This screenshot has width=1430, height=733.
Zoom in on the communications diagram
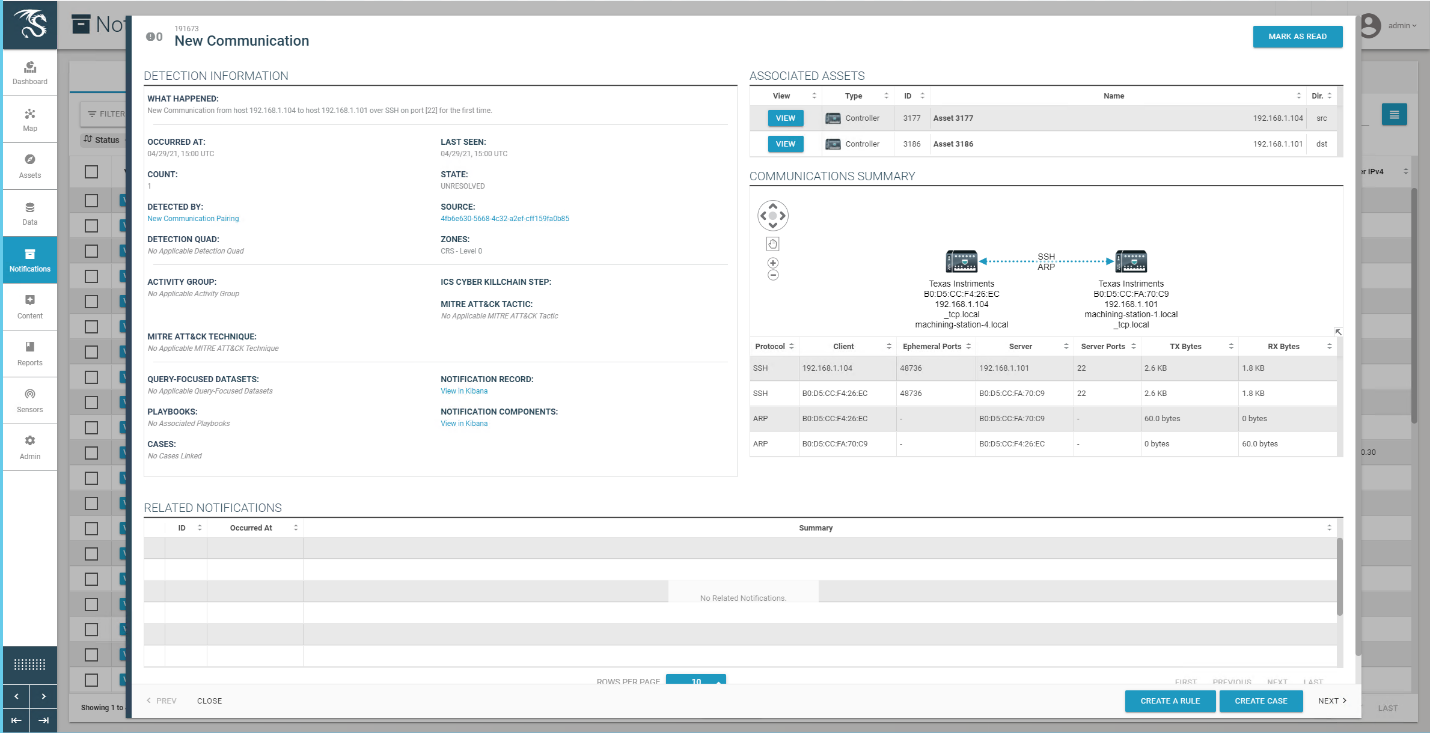pyautogui.click(x=773, y=263)
